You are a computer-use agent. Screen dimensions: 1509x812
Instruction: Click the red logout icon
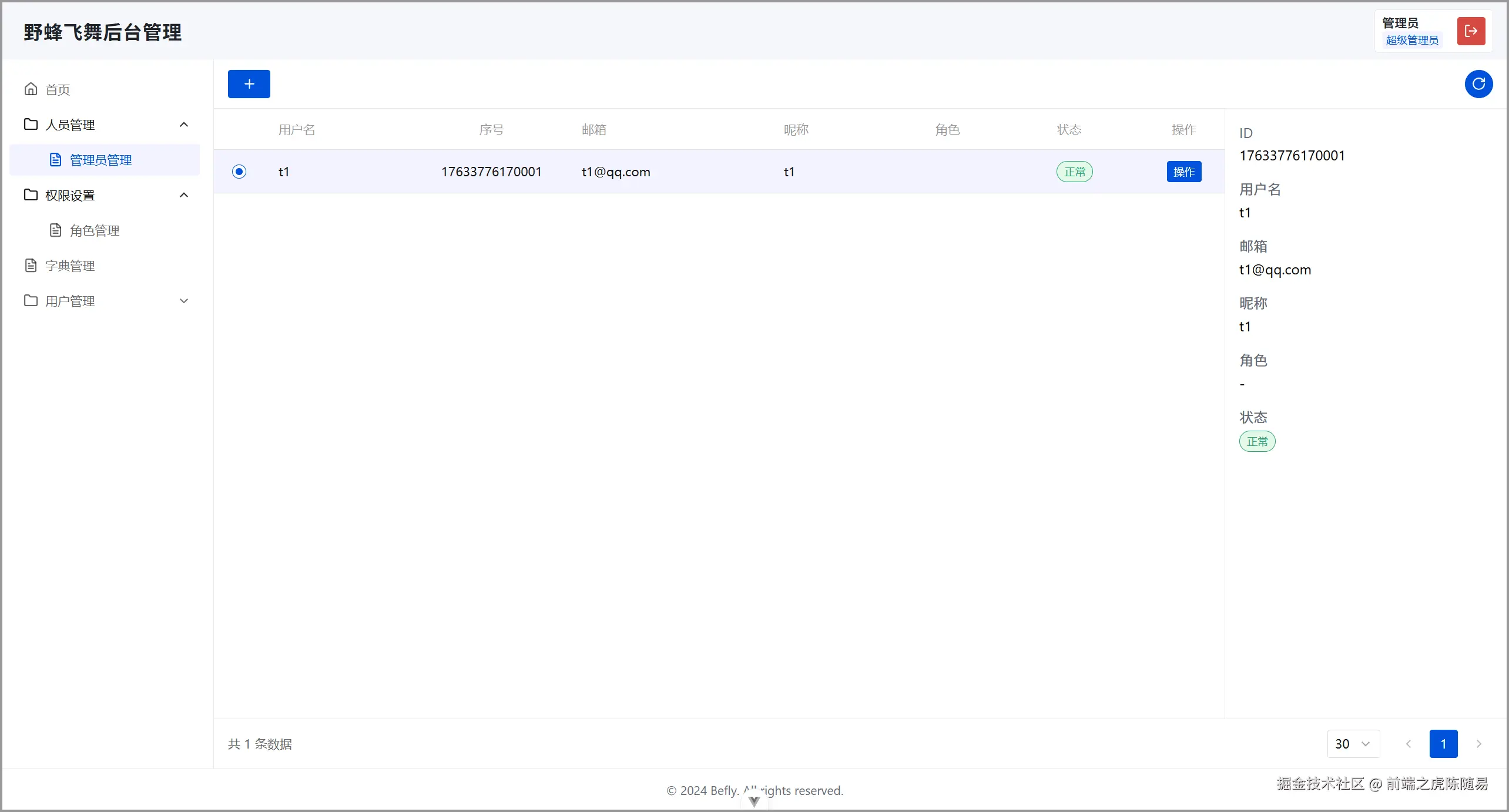[1471, 31]
